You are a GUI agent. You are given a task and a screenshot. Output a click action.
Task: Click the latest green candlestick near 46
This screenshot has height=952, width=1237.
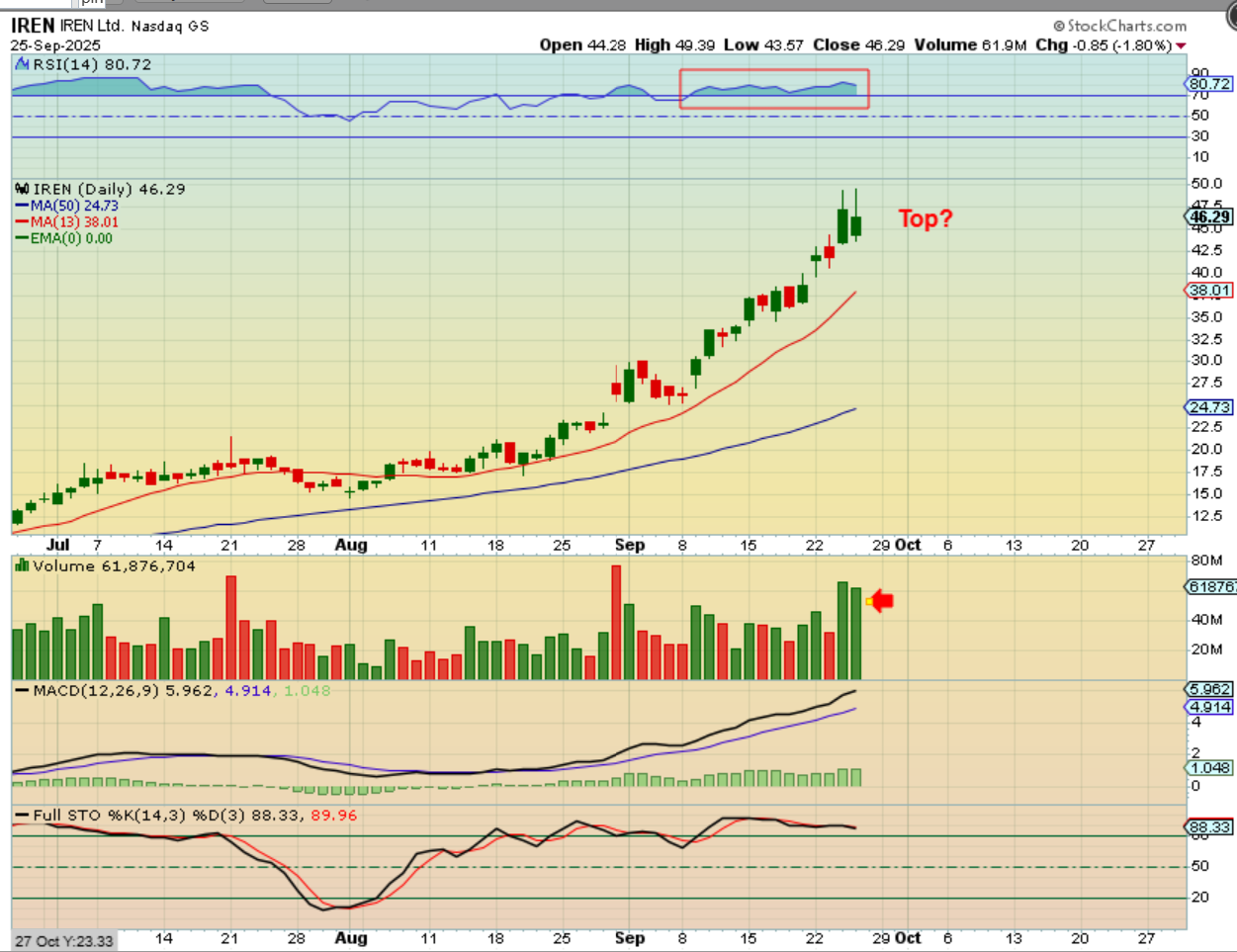click(856, 226)
